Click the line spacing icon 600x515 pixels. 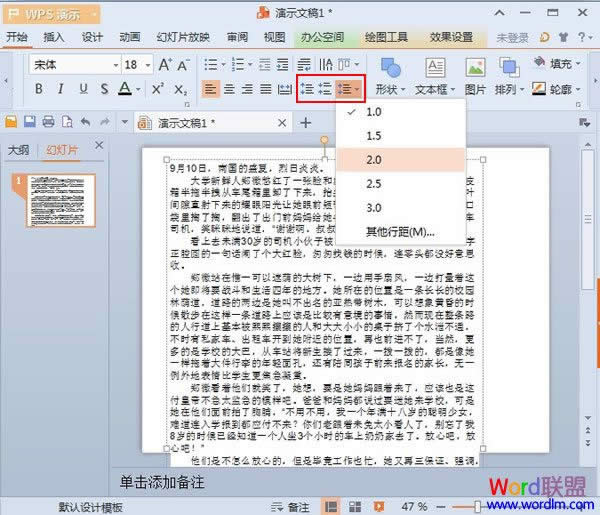(344, 89)
